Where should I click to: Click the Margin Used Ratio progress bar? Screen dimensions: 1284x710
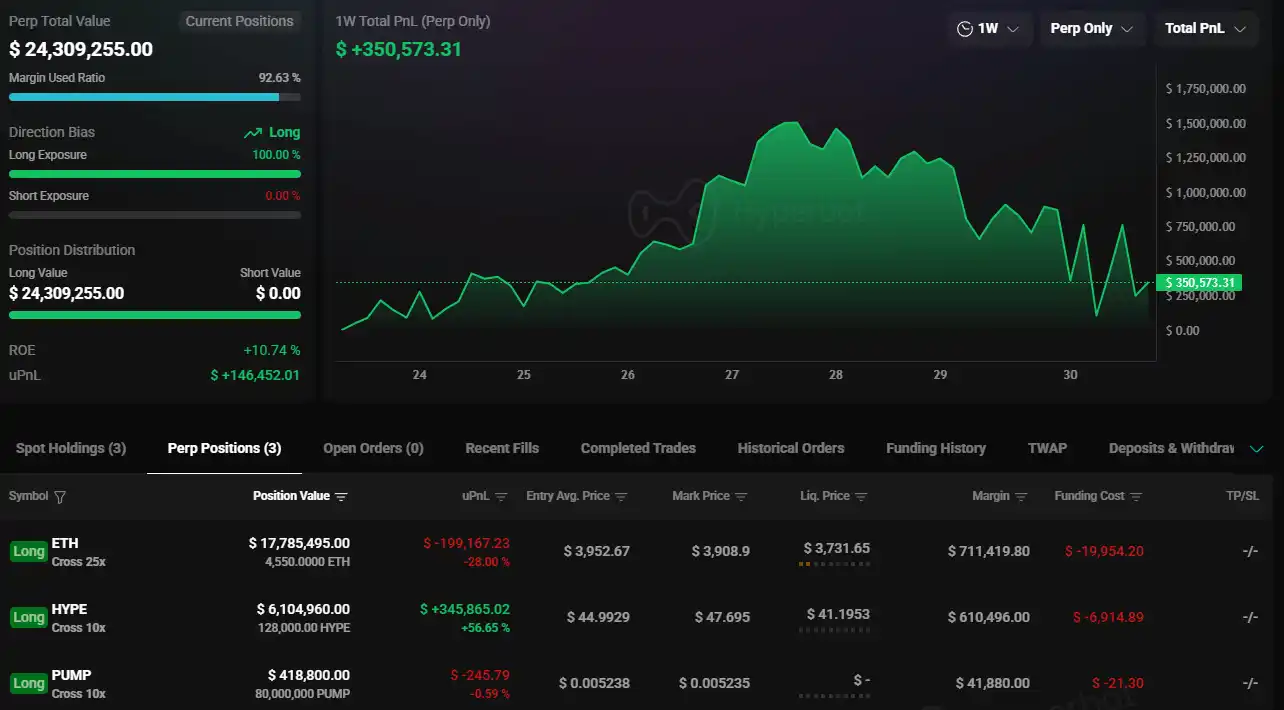point(154,97)
